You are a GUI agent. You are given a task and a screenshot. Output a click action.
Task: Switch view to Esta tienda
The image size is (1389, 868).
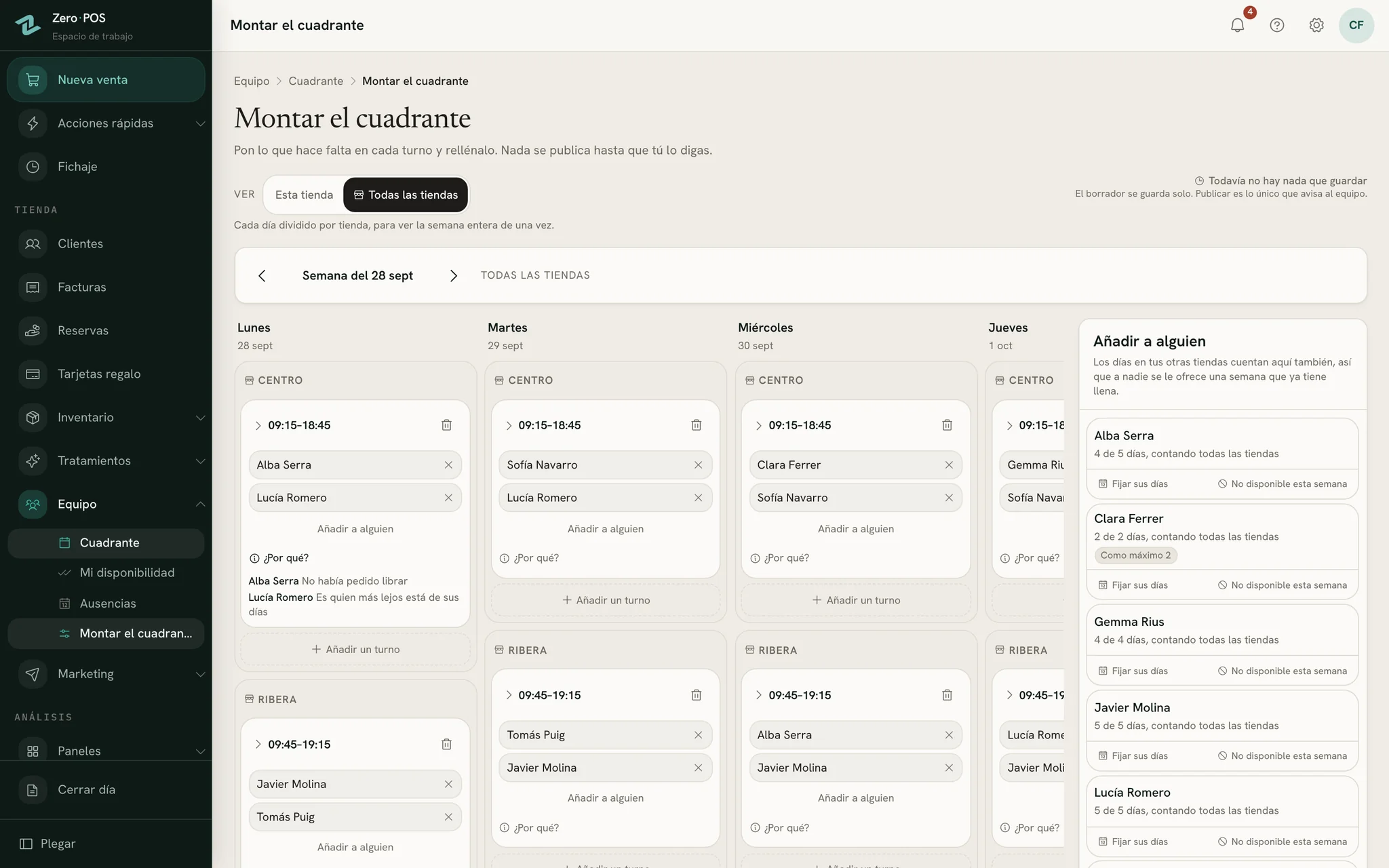(304, 195)
